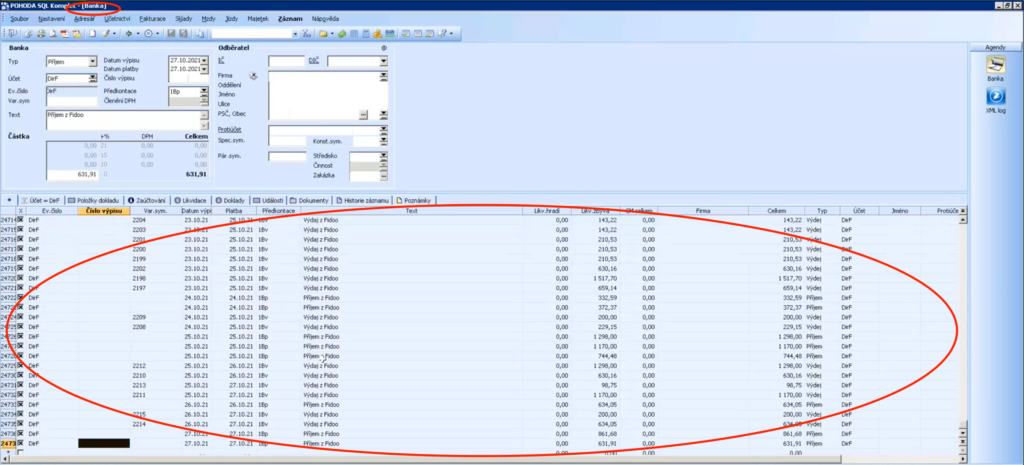
Task: Open the toolbar search combo box arrow
Action: (295, 33)
